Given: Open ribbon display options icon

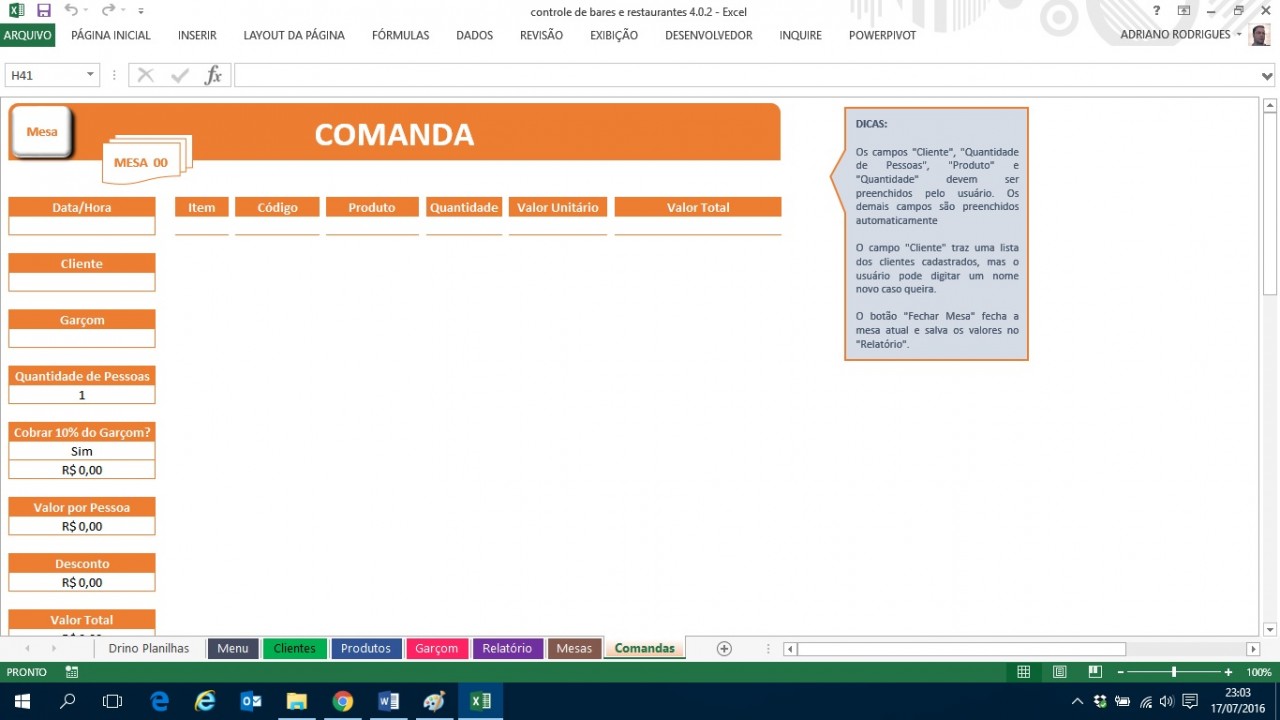Looking at the screenshot, I should coord(1184,11).
